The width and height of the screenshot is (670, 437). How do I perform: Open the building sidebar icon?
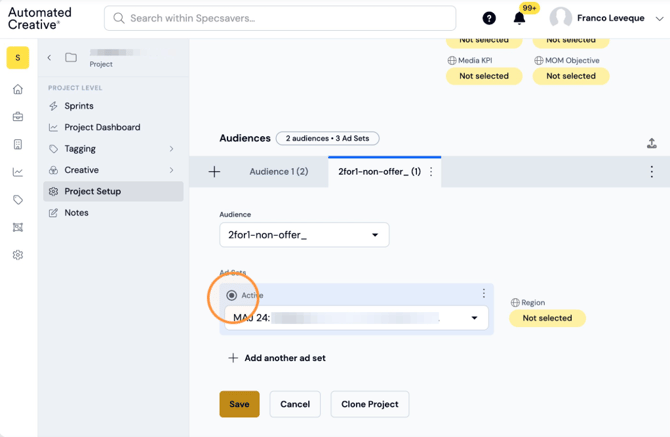18,144
